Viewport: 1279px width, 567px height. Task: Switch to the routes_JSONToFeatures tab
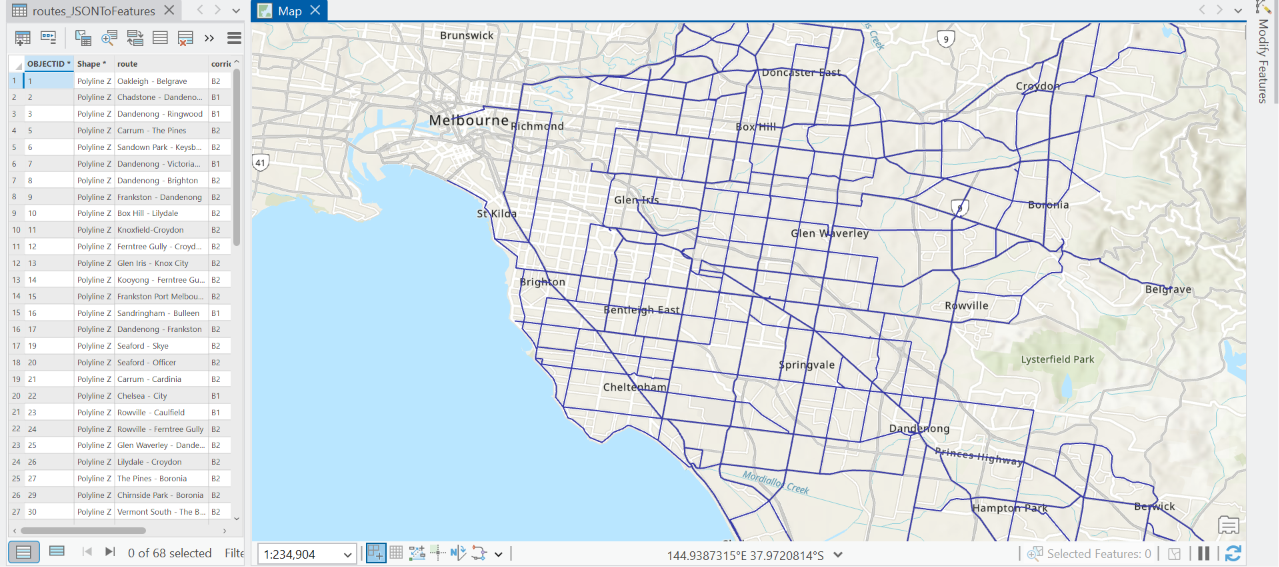click(x=92, y=11)
